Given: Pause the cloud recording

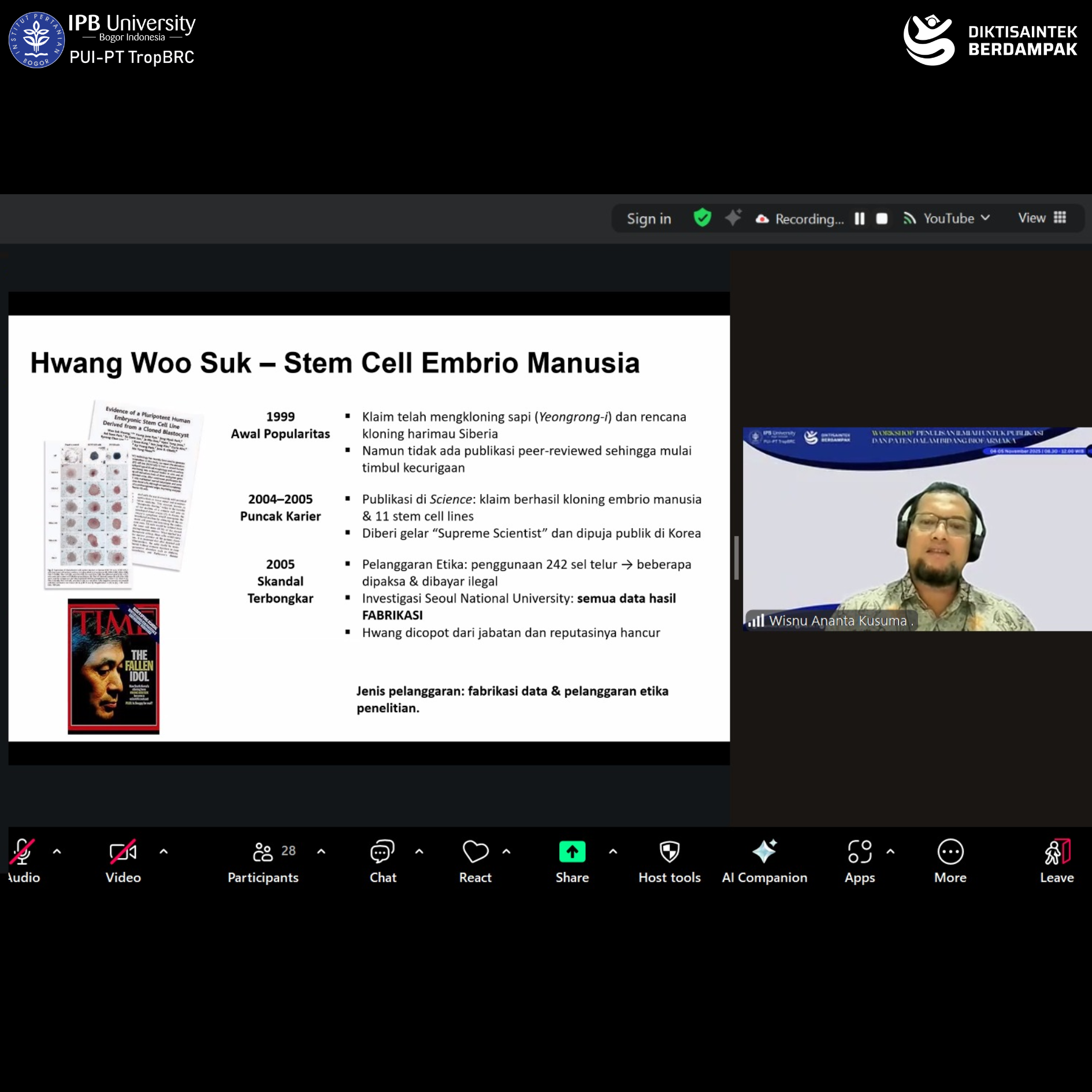Looking at the screenshot, I should pyautogui.click(x=860, y=219).
